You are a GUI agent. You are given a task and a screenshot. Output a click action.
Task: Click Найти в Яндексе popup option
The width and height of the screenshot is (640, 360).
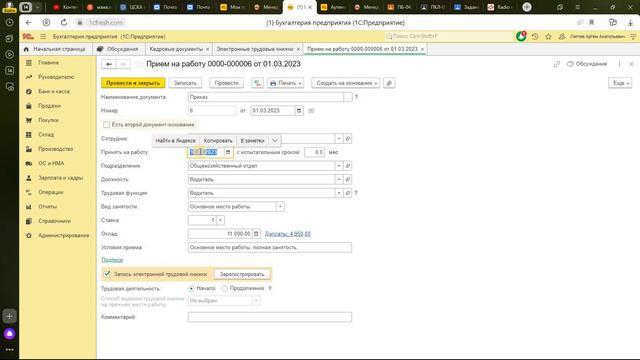[176, 140]
